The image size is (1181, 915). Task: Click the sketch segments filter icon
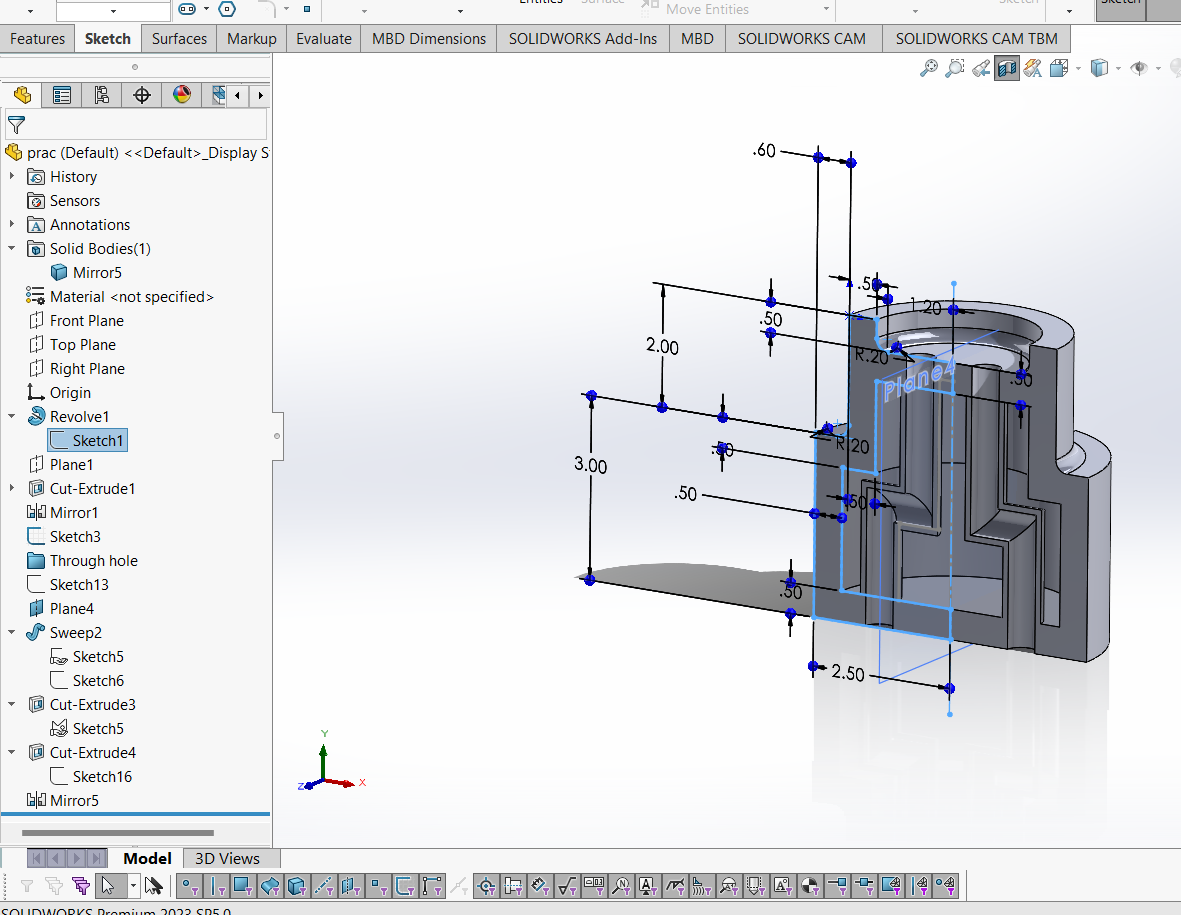pos(433,886)
